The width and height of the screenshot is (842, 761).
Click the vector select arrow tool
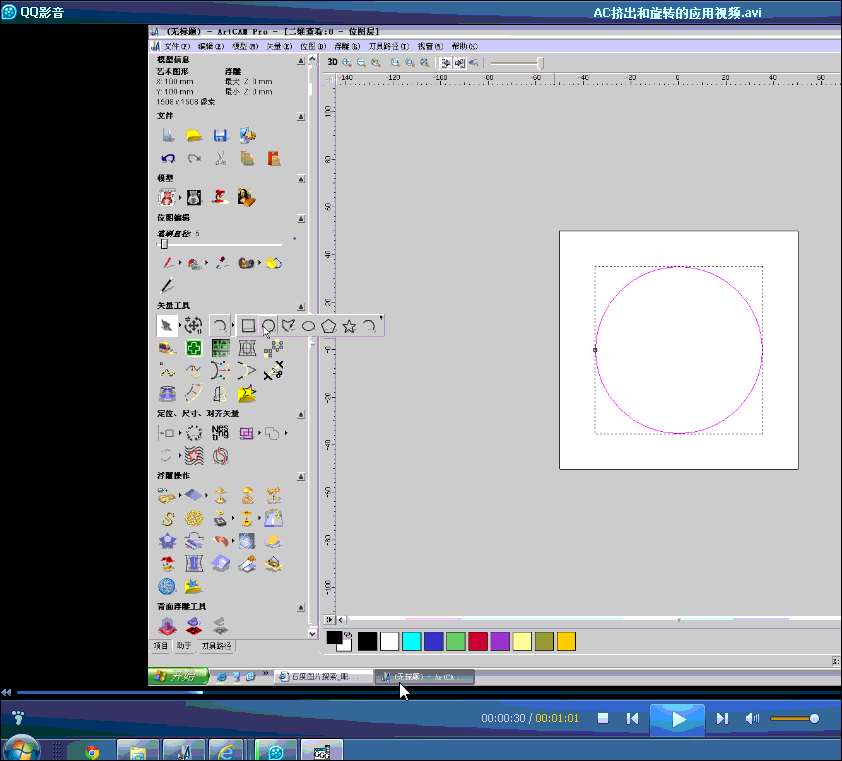[x=167, y=324]
